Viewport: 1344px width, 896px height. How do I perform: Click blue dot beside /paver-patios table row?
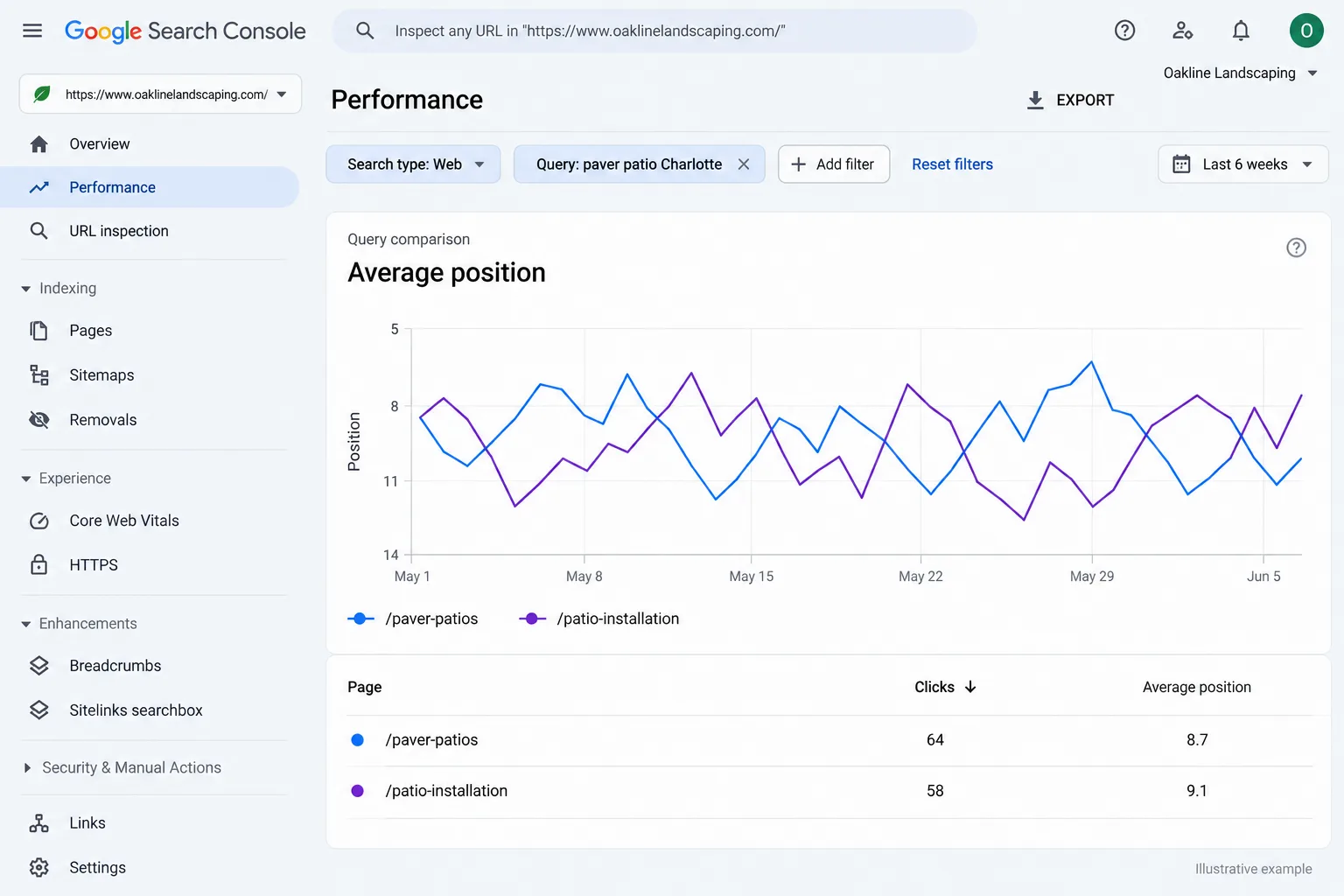coord(357,739)
